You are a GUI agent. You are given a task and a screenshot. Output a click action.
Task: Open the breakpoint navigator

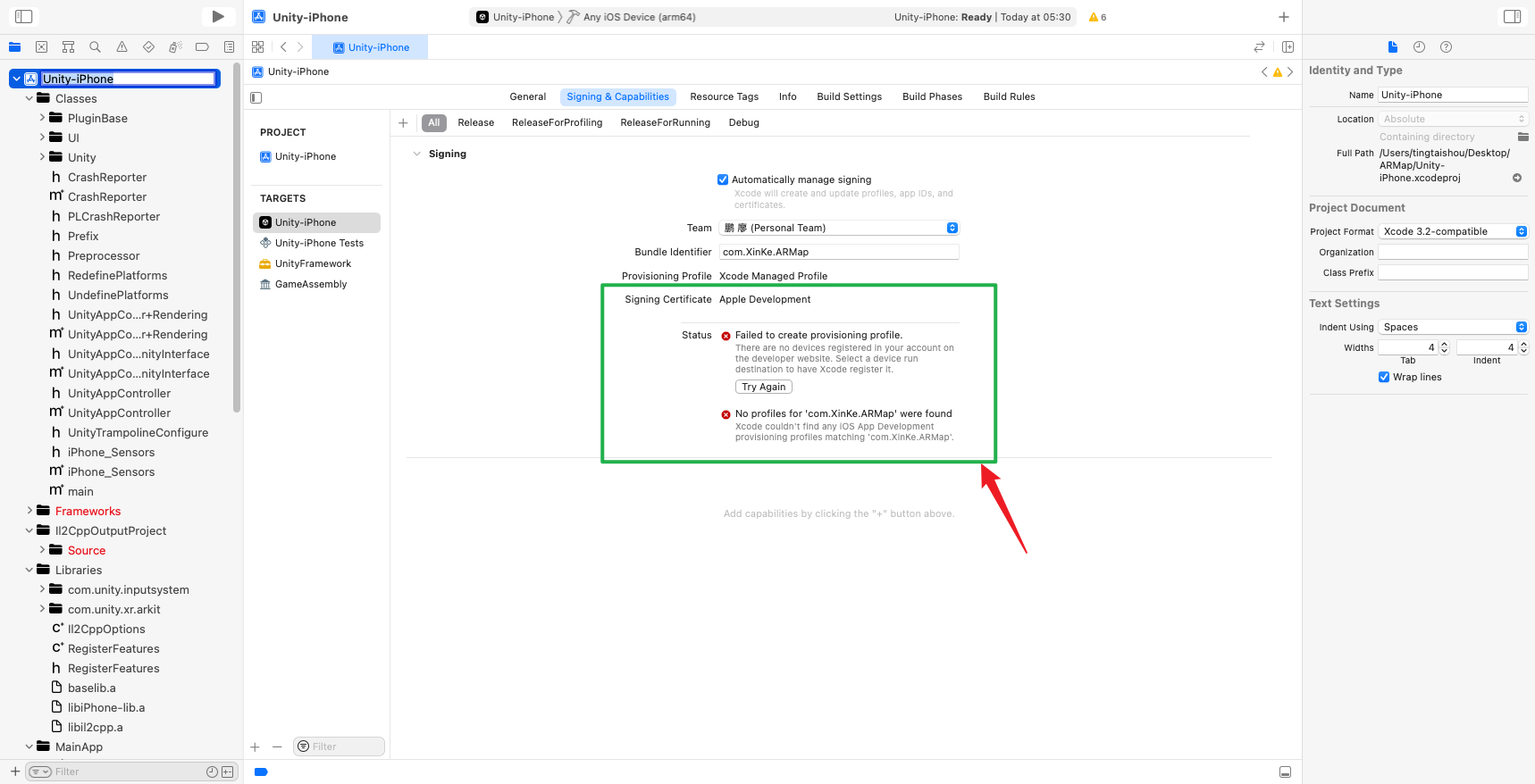click(x=202, y=46)
